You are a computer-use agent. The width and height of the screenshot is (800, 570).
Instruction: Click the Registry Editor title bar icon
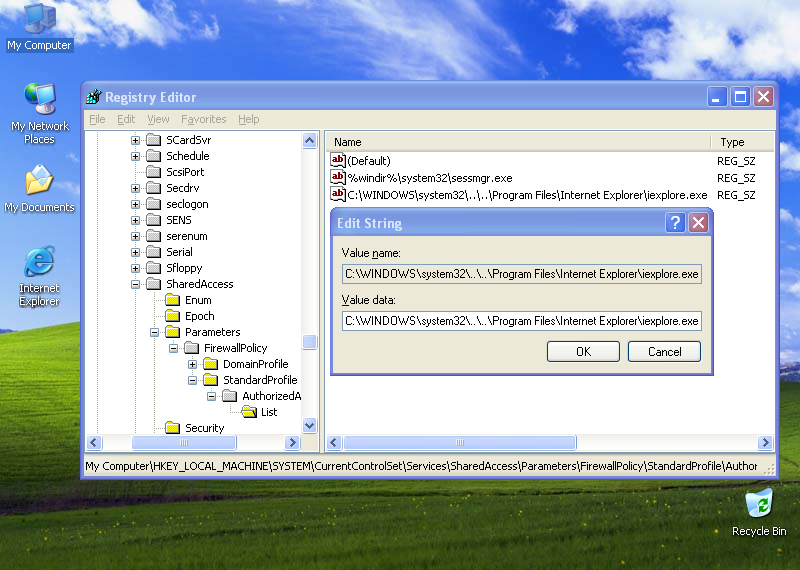click(x=94, y=96)
